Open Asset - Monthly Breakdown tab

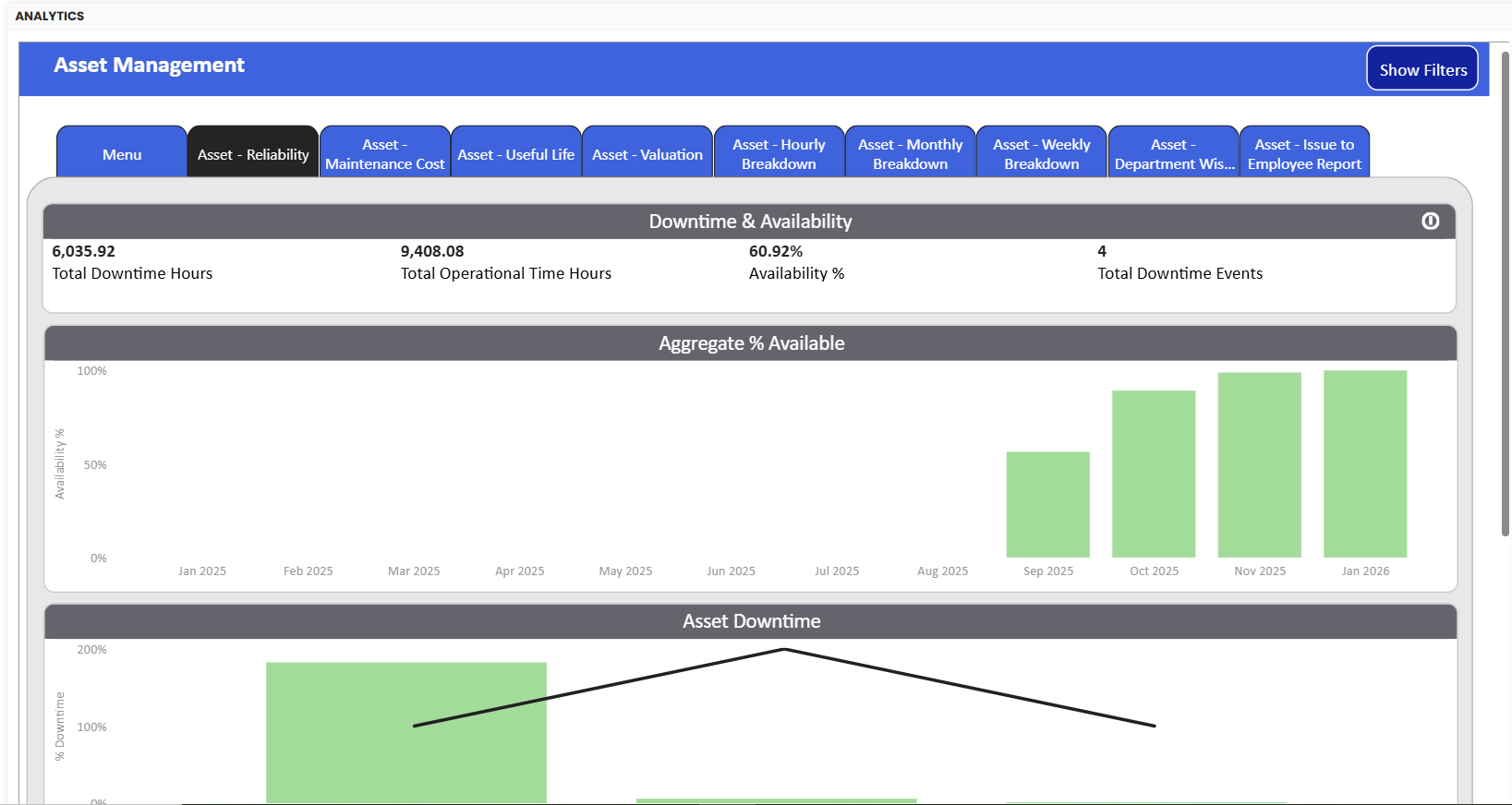click(910, 152)
